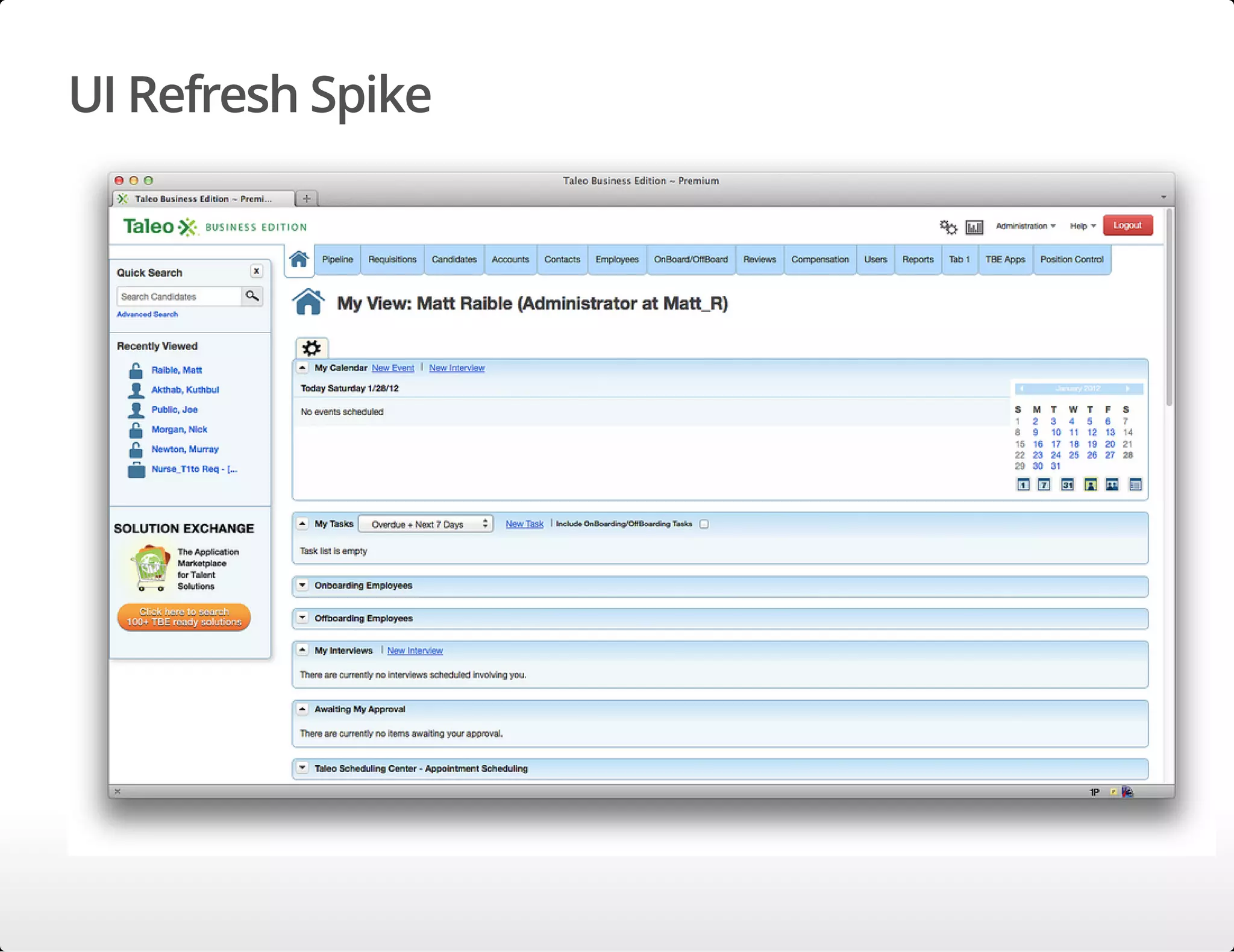Click the Quick Search magnifier icon
1234x952 pixels.
click(252, 296)
